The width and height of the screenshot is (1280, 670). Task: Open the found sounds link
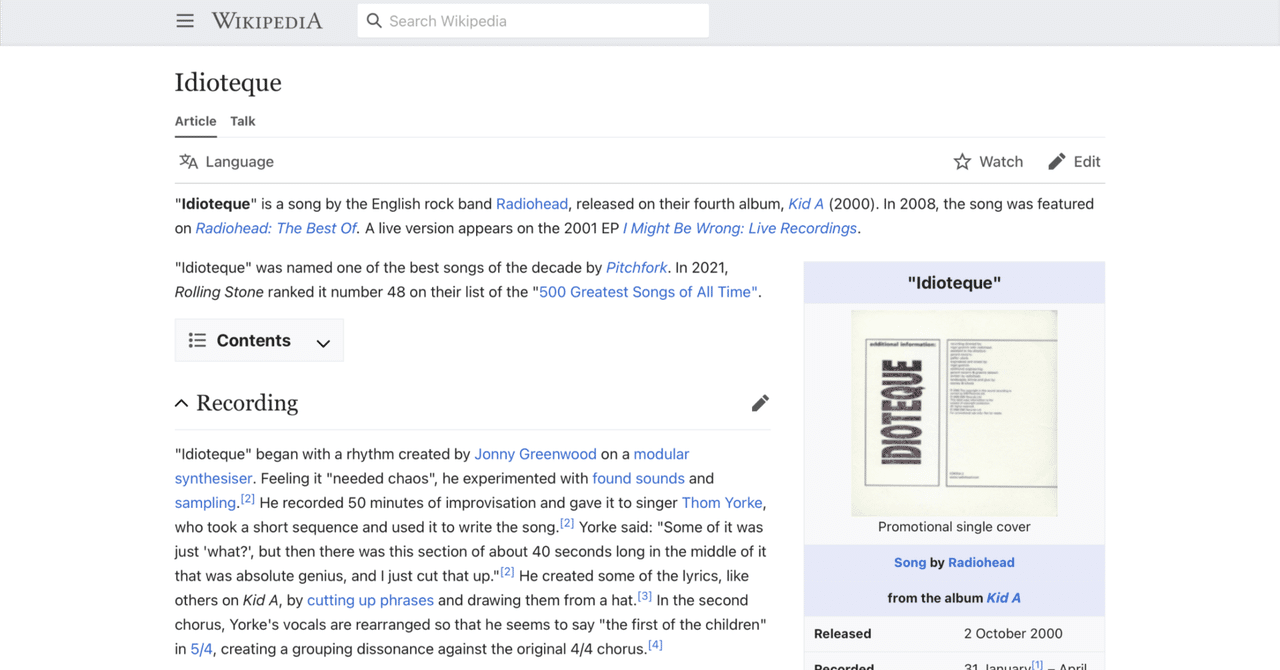click(x=638, y=479)
